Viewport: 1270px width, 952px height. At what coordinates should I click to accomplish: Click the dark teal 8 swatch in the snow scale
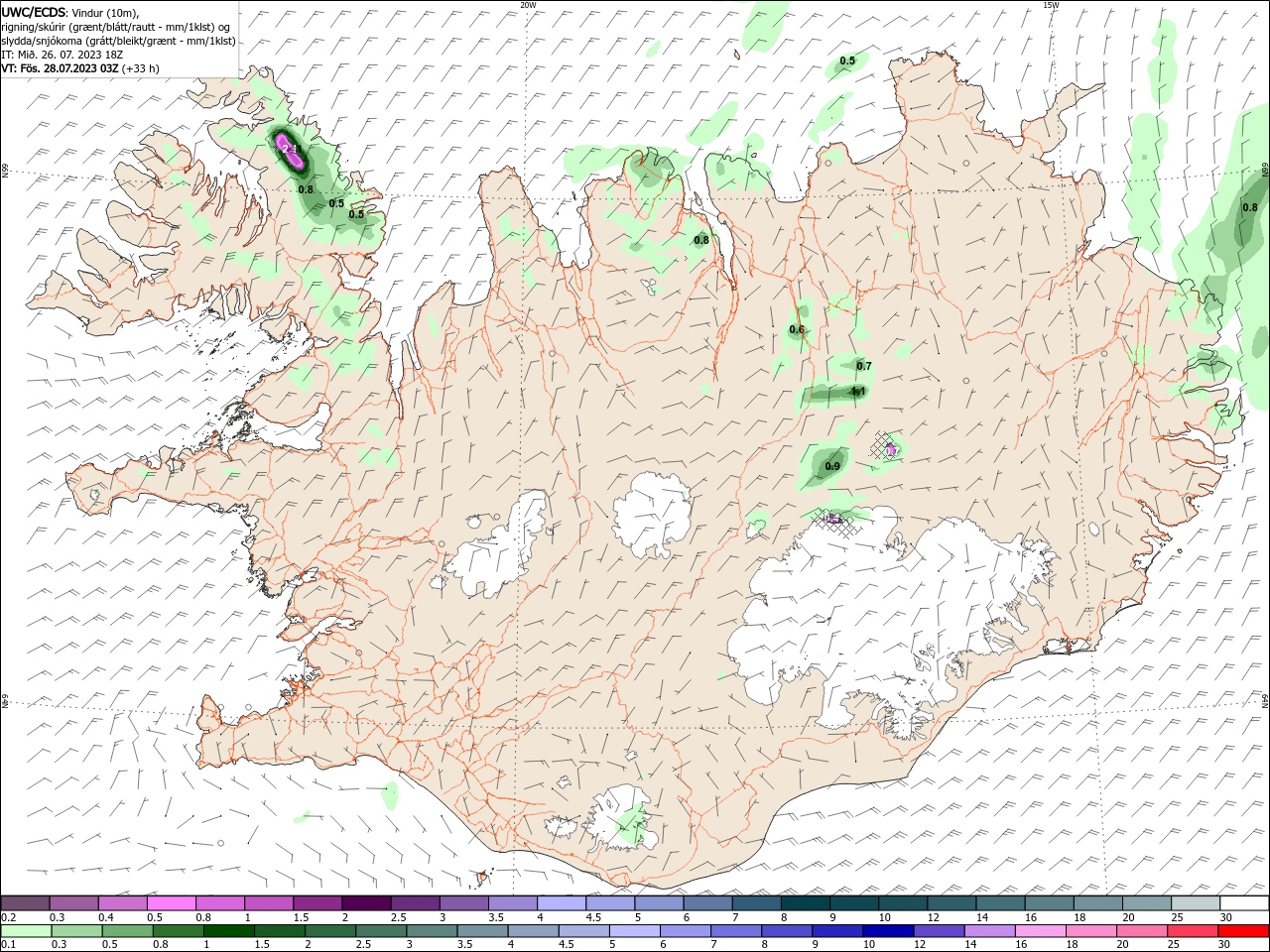click(x=806, y=903)
